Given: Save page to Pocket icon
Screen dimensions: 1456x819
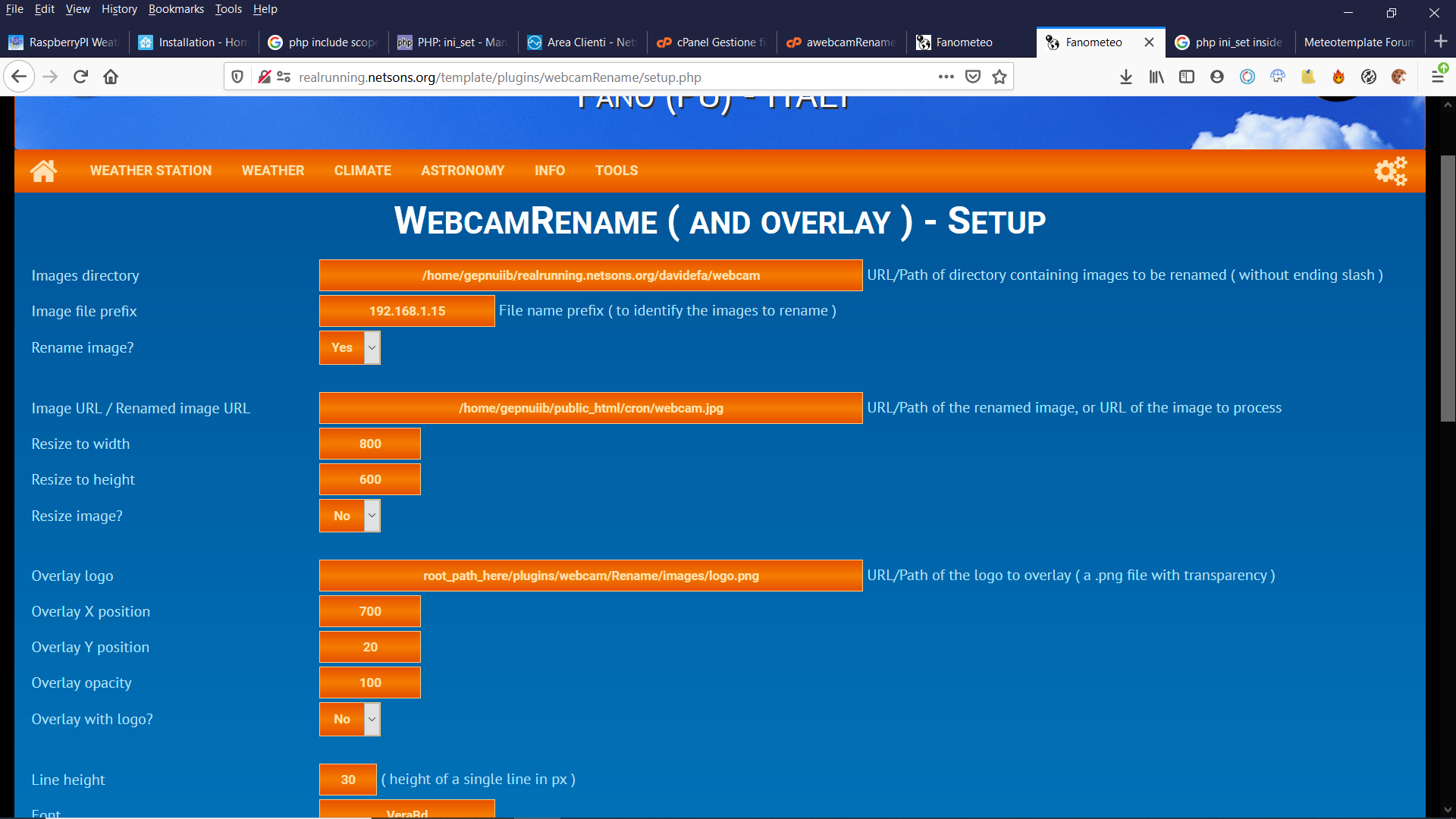Looking at the screenshot, I should [973, 77].
